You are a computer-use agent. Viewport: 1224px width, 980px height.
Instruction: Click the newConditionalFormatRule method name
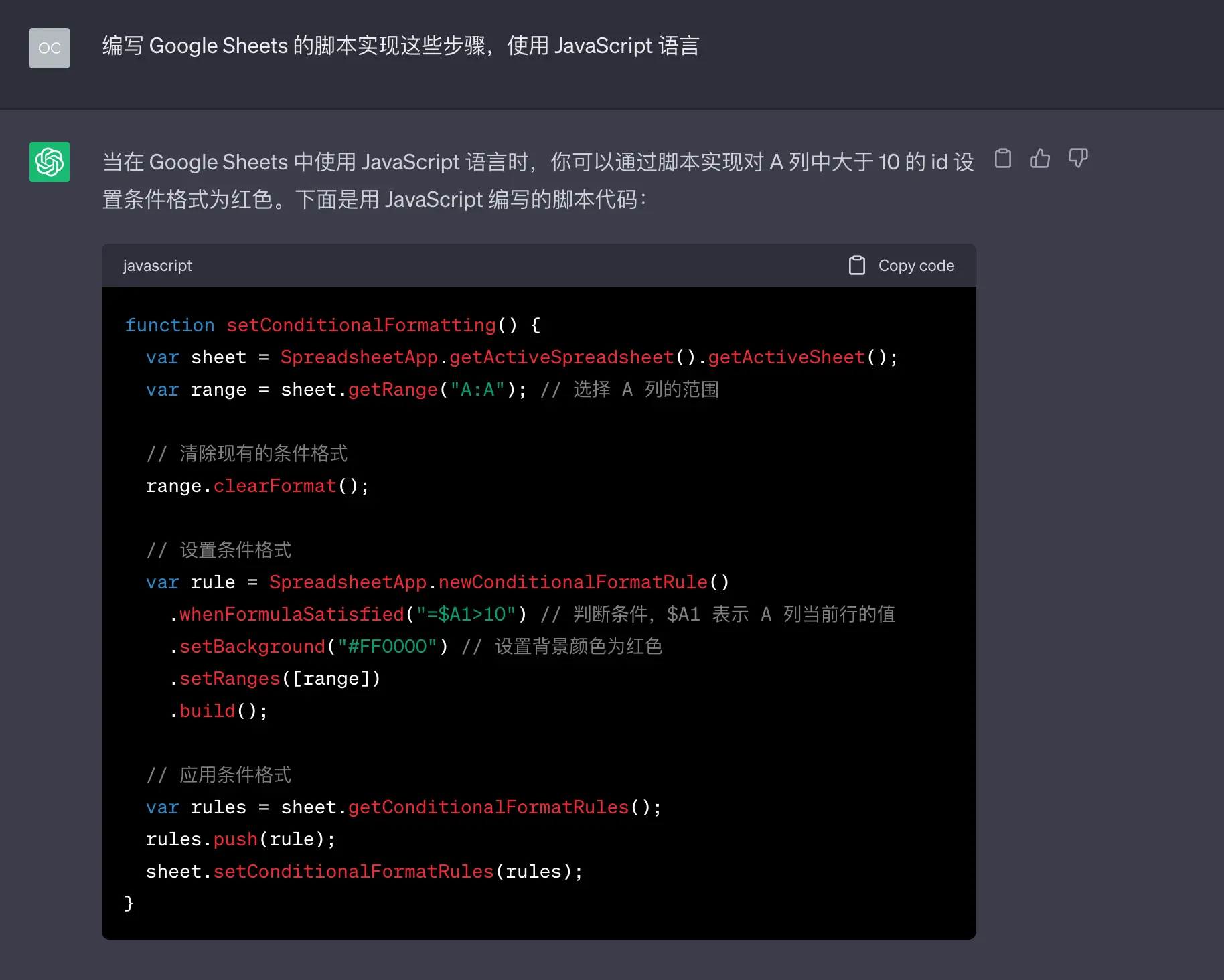point(572,582)
